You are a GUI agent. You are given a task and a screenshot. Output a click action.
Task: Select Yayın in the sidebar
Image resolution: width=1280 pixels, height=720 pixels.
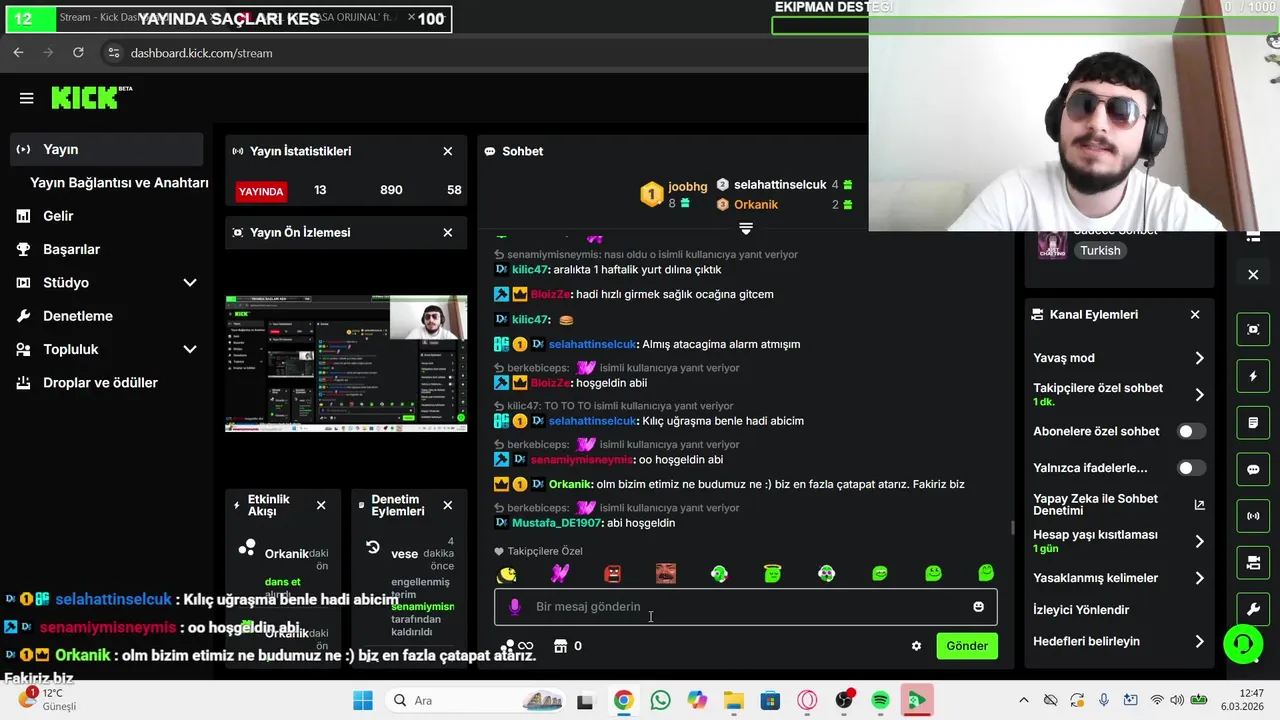106,149
